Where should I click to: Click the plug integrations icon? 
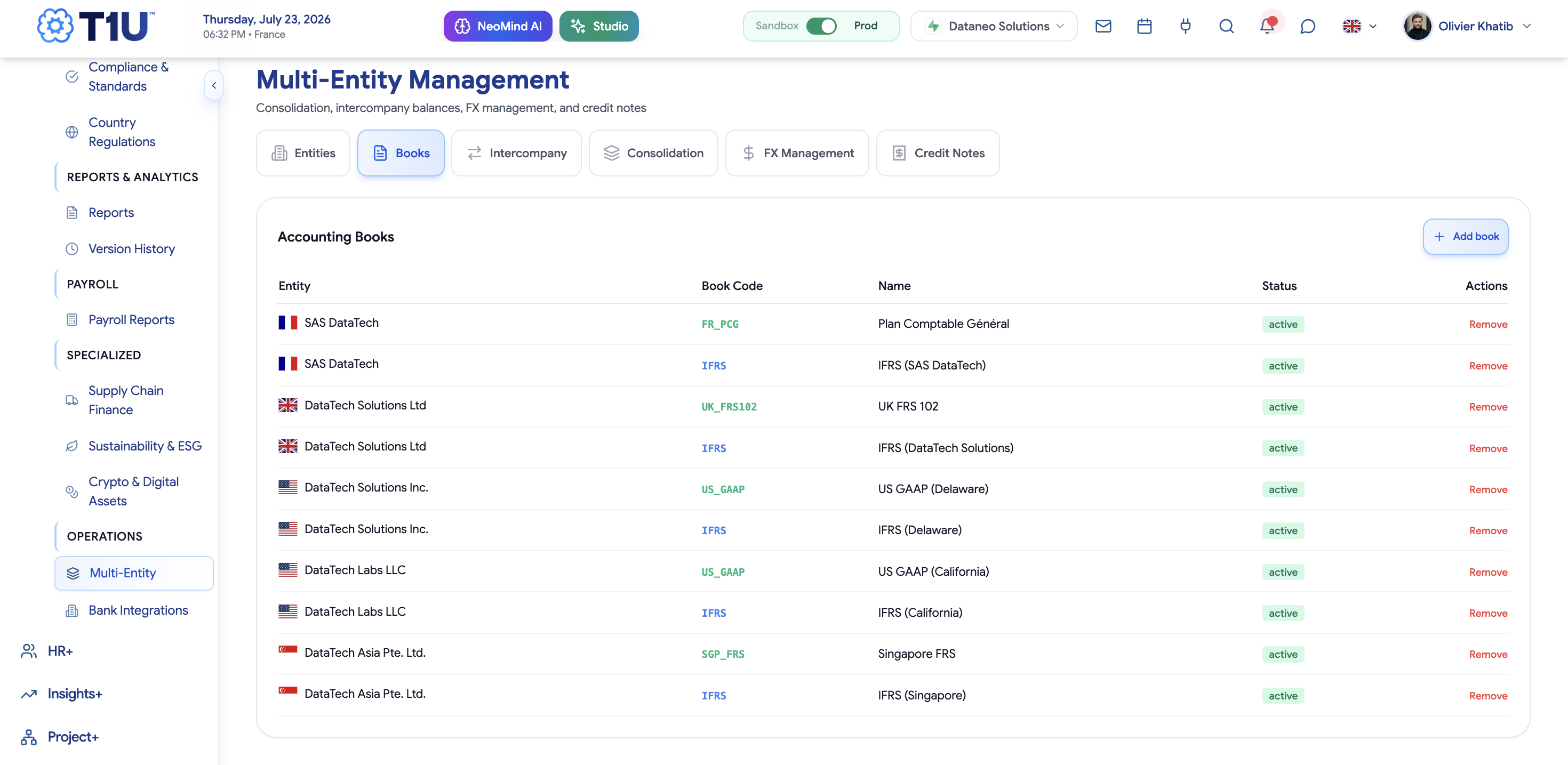1185,26
